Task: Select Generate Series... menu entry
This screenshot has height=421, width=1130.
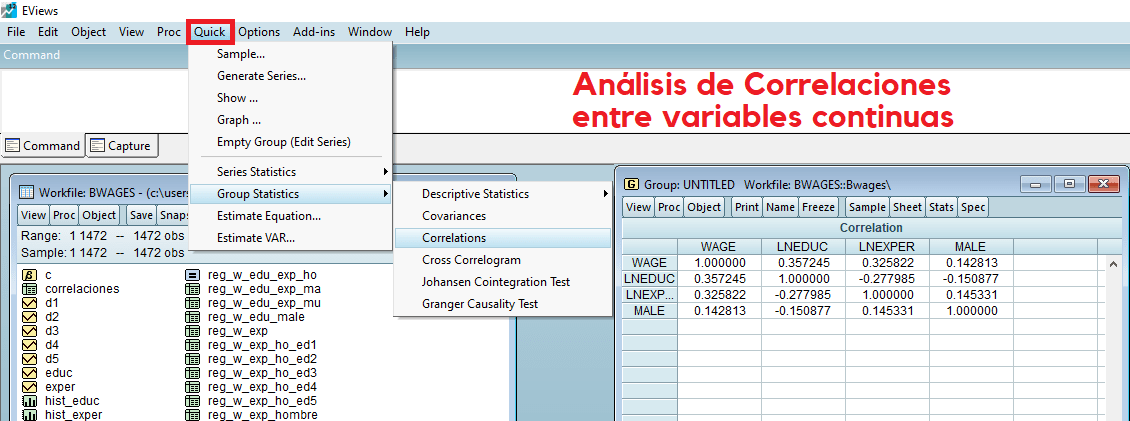Action: [x=290, y=76]
